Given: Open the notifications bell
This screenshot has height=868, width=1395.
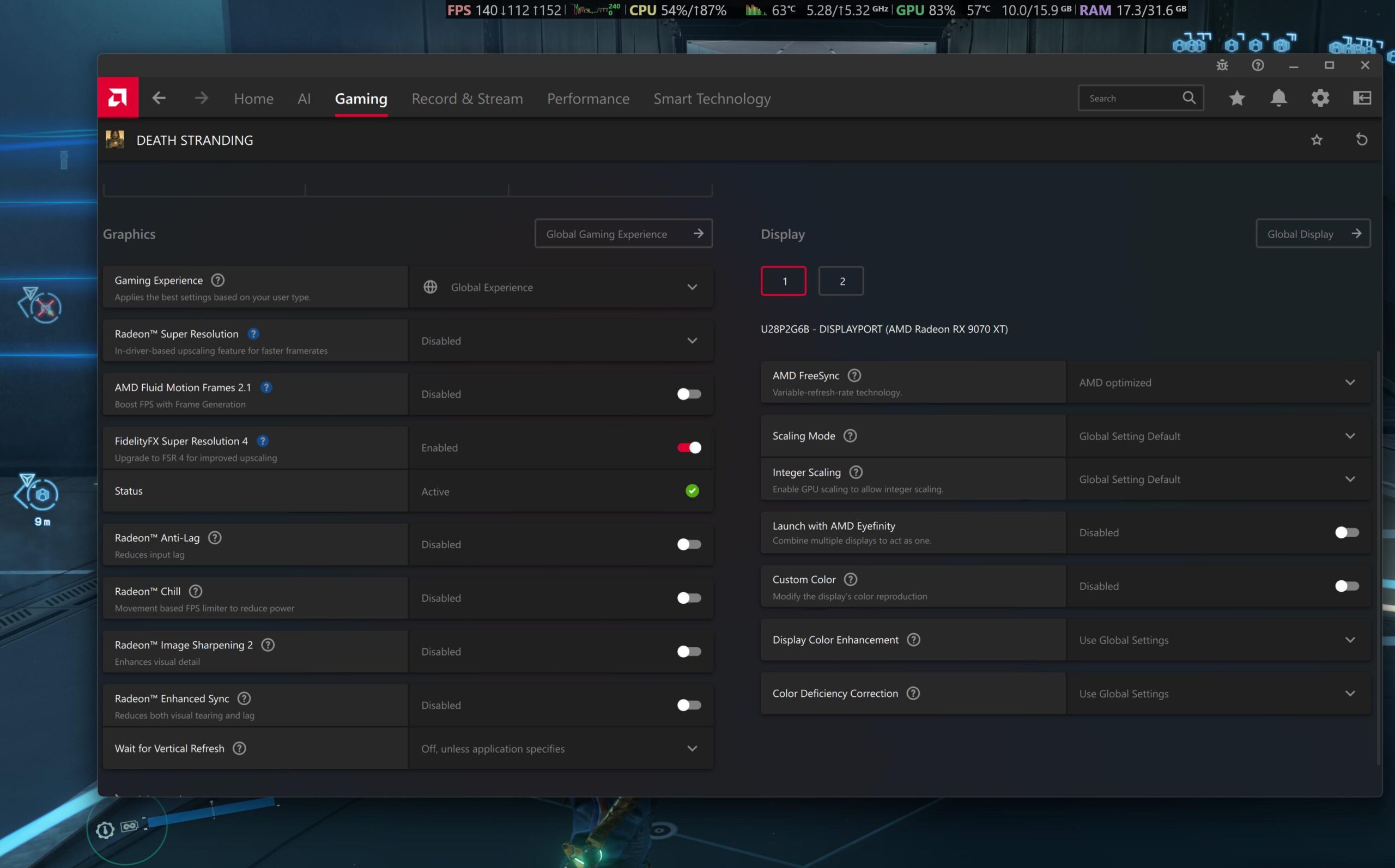Looking at the screenshot, I should click(1279, 98).
